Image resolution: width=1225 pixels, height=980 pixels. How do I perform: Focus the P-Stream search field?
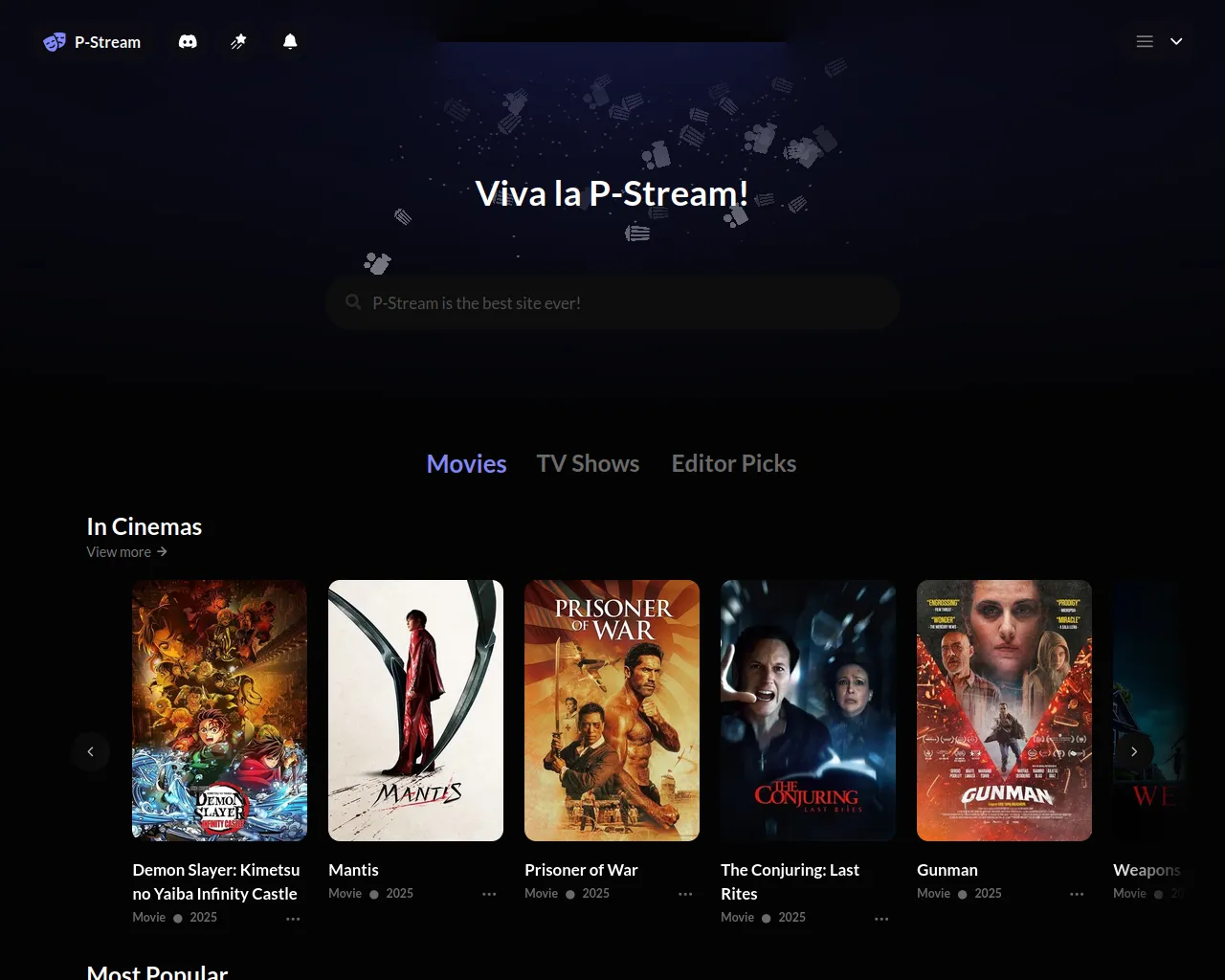(x=612, y=302)
